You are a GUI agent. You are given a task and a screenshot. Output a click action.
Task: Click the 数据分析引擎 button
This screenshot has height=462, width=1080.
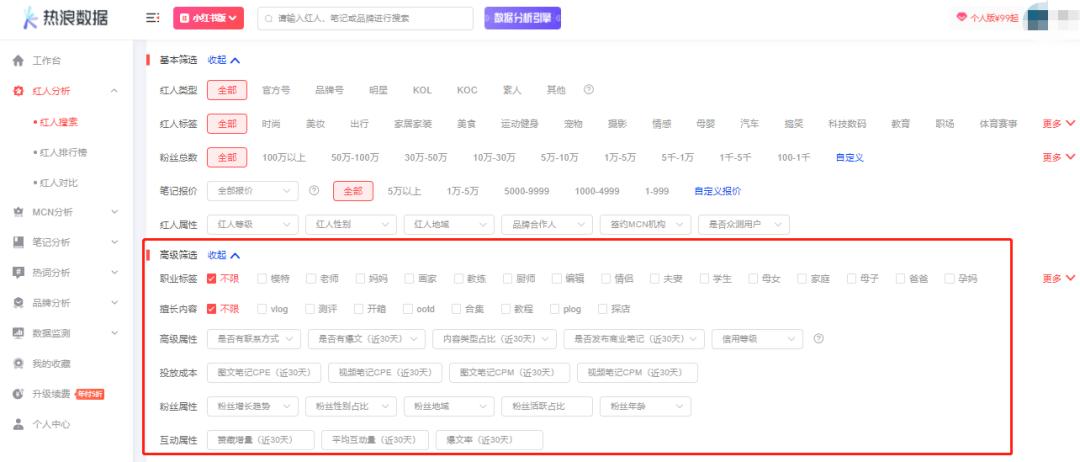(x=522, y=18)
